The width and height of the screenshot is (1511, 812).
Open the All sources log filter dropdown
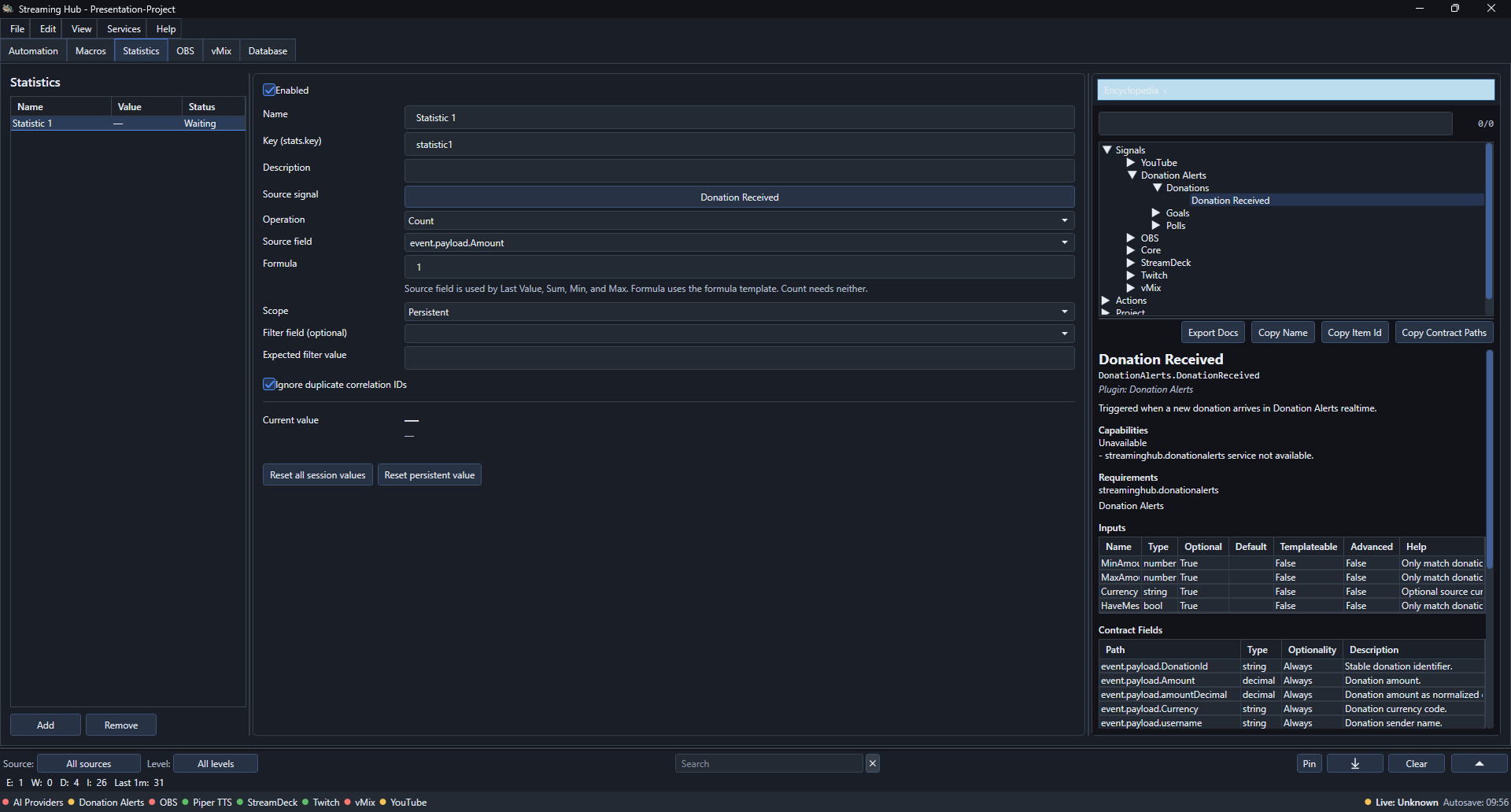(89, 763)
